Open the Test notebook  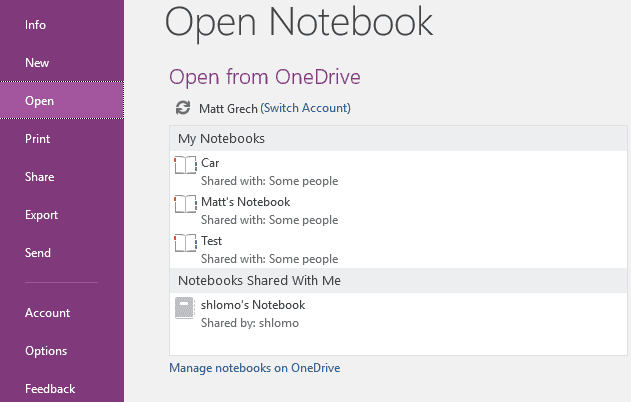coord(398,249)
